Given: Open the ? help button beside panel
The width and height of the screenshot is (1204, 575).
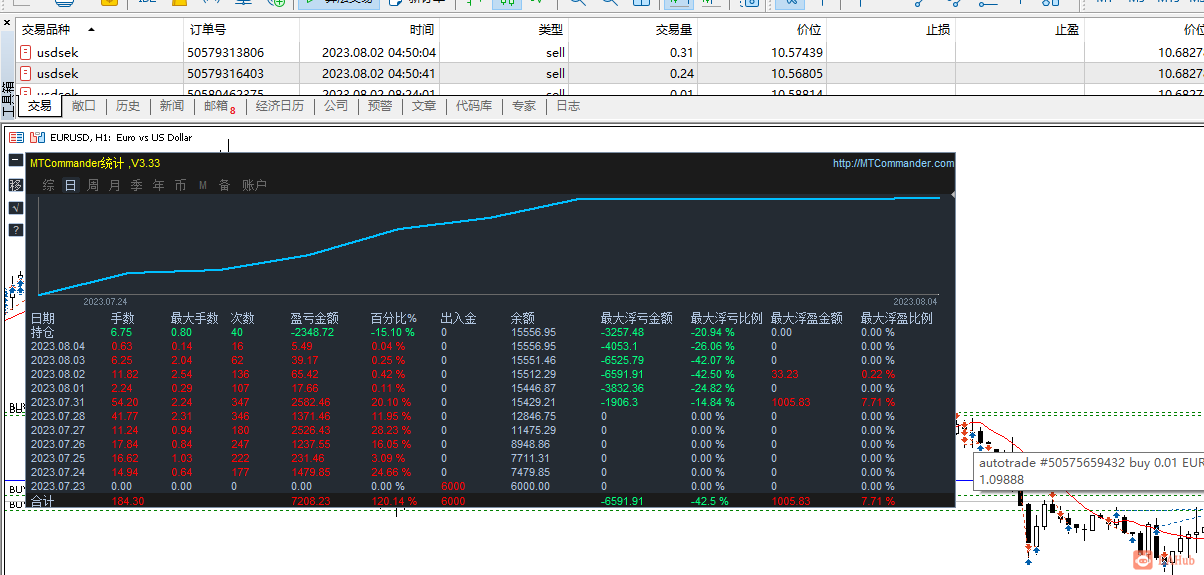Looking at the screenshot, I should pos(15,230).
